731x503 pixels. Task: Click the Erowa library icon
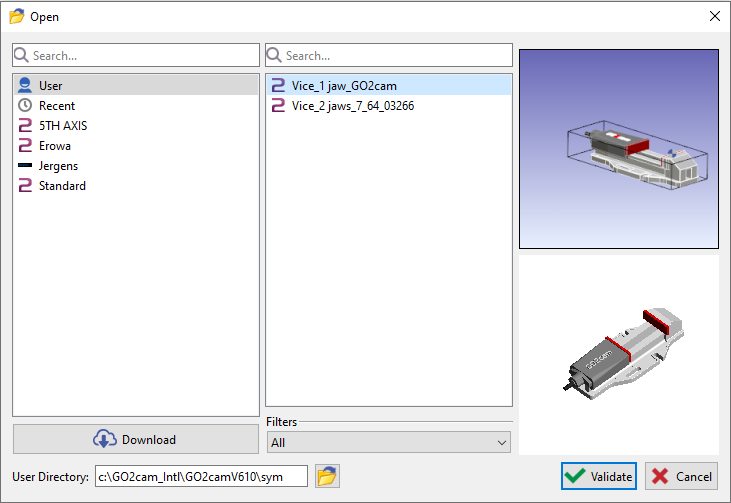25,146
